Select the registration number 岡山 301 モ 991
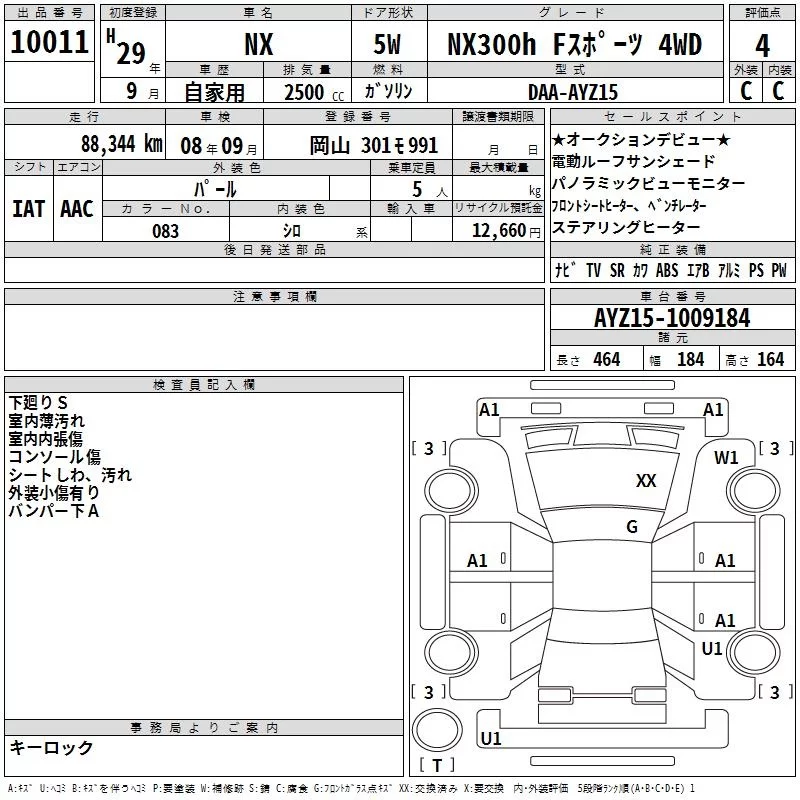800x800 pixels. point(374,145)
